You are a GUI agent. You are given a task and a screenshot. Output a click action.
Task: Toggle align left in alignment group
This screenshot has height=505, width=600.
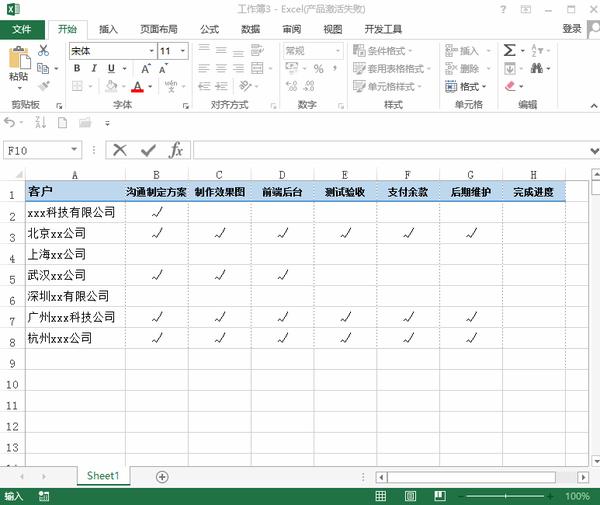click(204, 68)
